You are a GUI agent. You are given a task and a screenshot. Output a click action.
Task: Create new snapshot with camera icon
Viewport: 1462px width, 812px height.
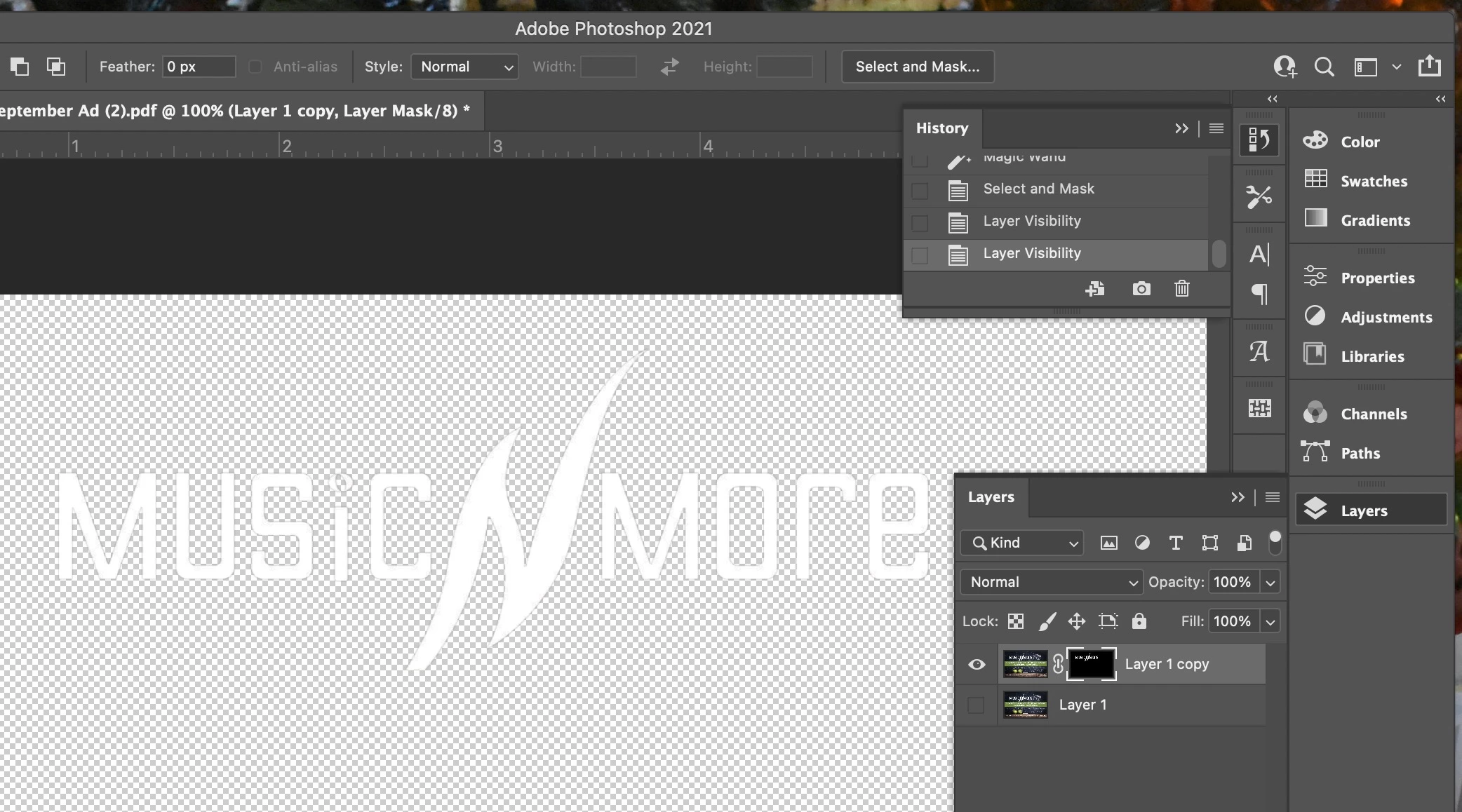pos(1141,289)
